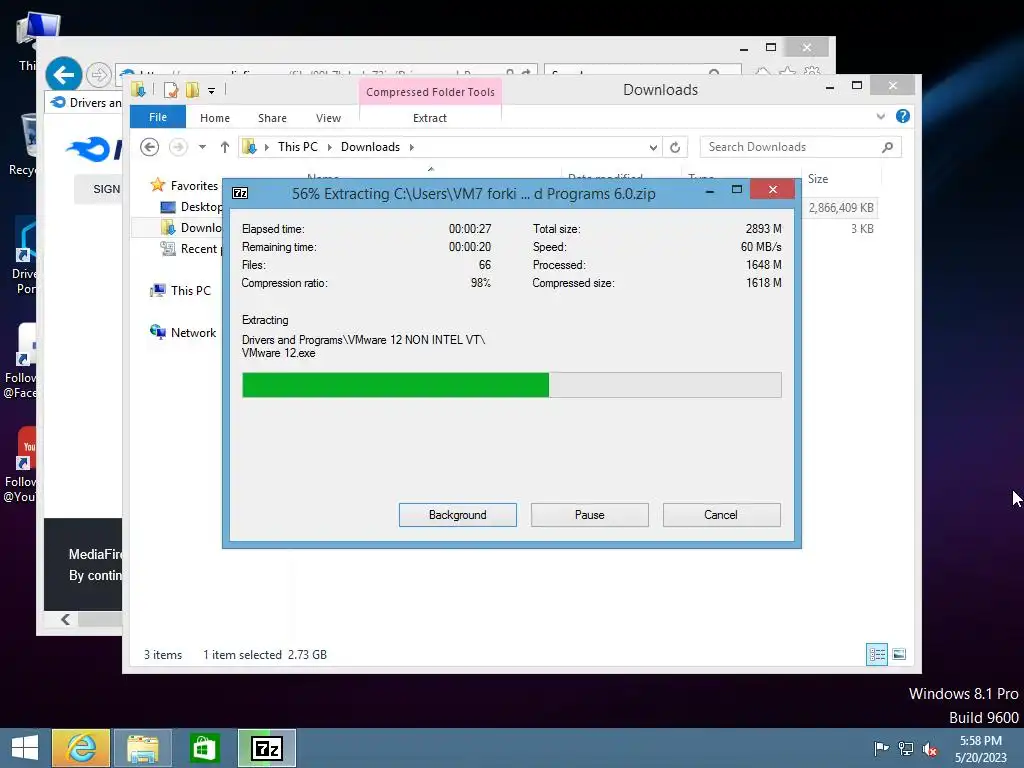This screenshot has width=1024, height=768.
Task: Click the This PC breadcrumb
Action: coord(298,147)
